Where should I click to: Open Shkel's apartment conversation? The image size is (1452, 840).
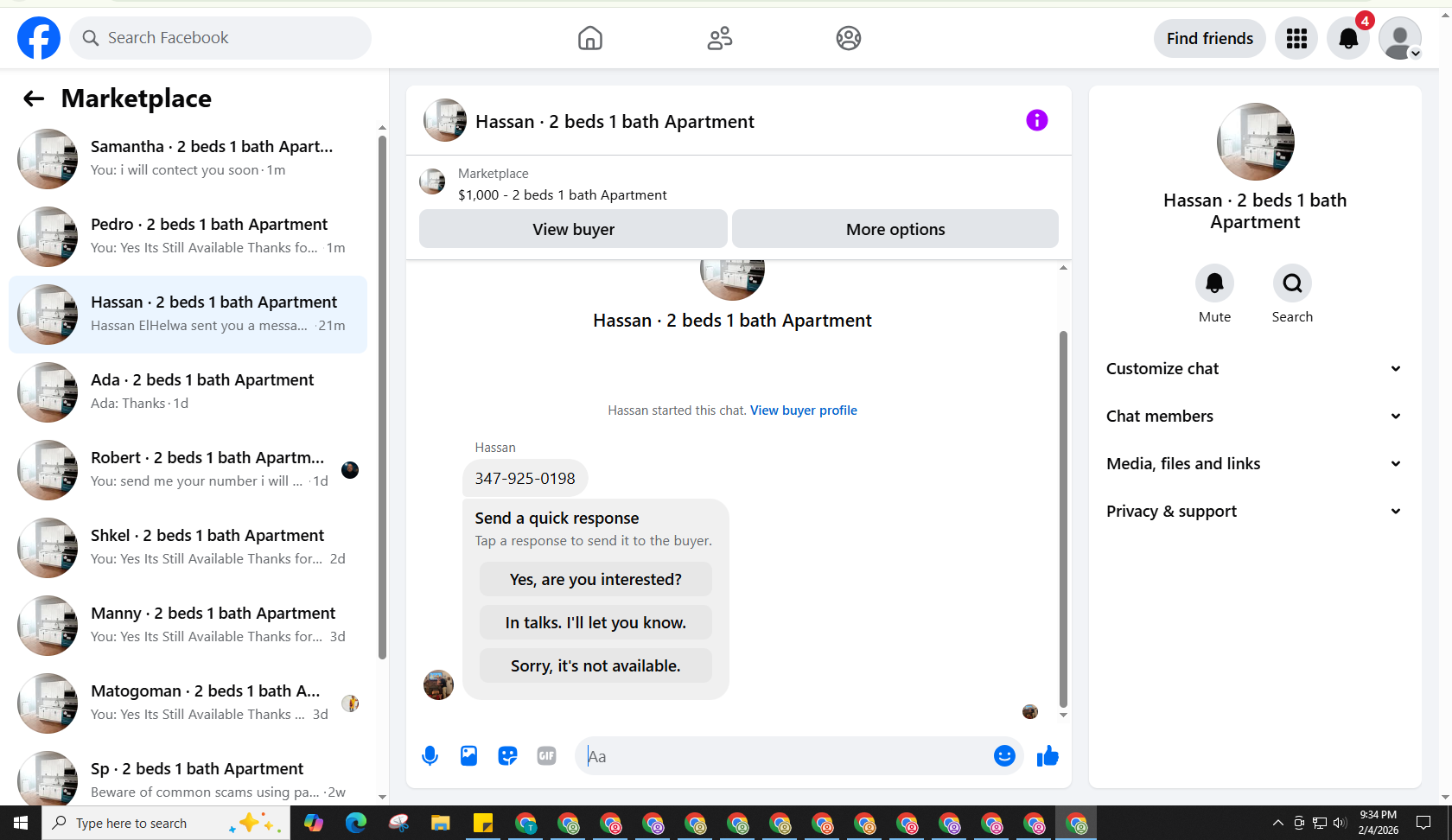(188, 548)
